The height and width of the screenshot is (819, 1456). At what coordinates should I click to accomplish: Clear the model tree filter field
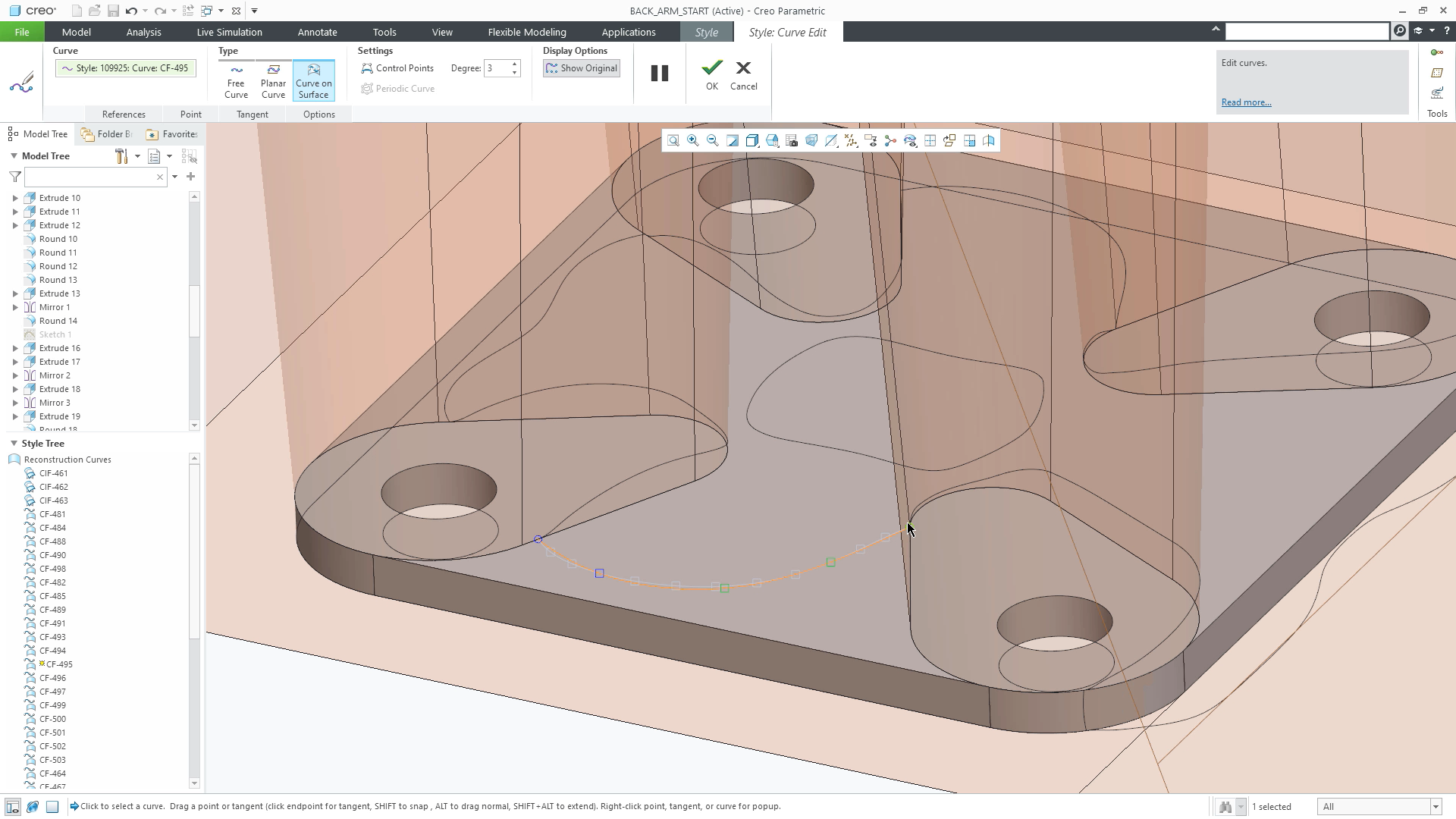(x=160, y=177)
